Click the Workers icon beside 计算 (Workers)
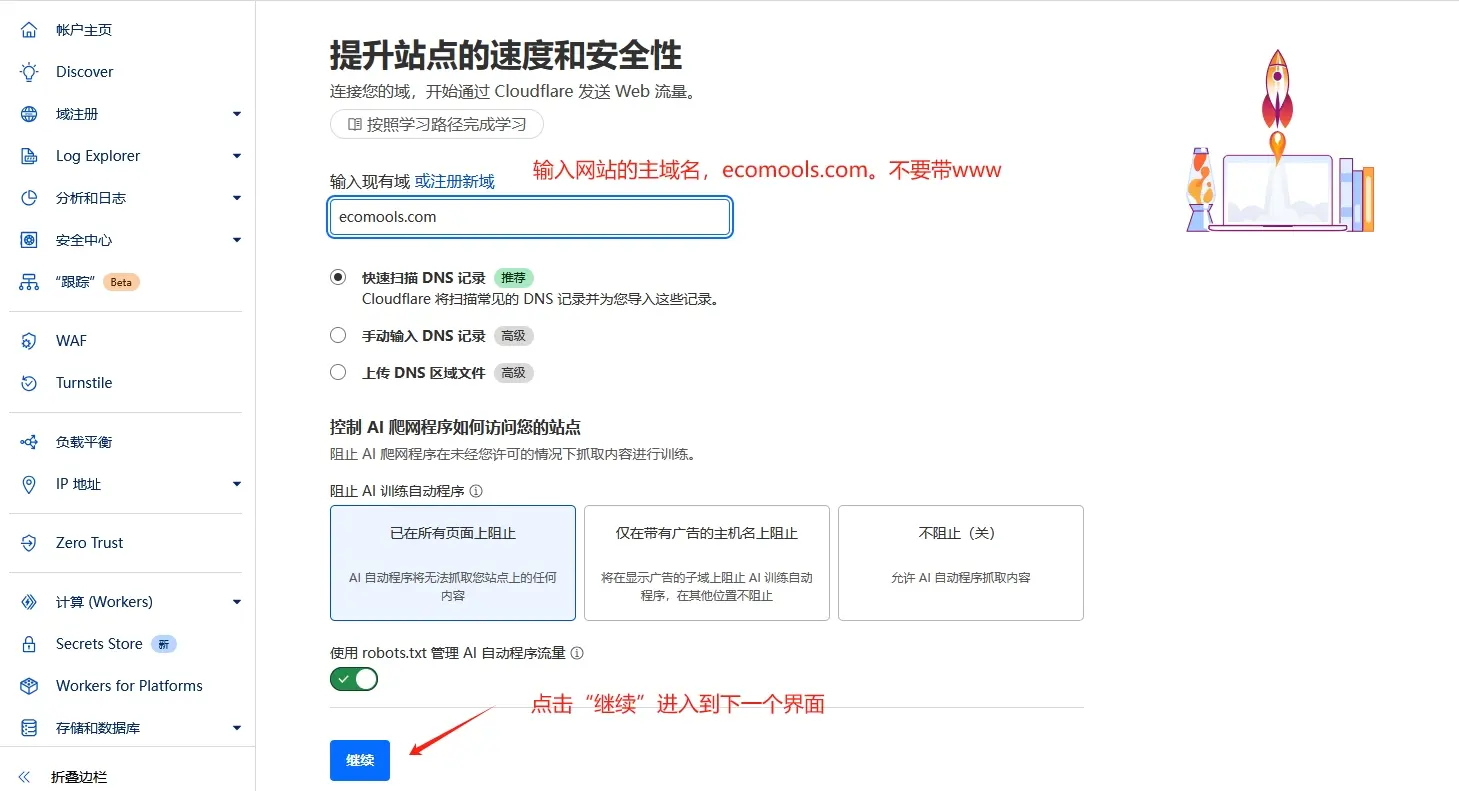This screenshot has width=1459, height=791. pyautogui.click(x=29, y=602)
